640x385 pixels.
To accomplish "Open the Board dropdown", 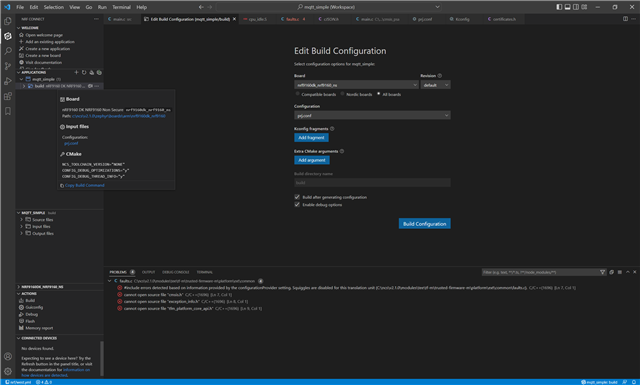I will [x=356, y=85].
